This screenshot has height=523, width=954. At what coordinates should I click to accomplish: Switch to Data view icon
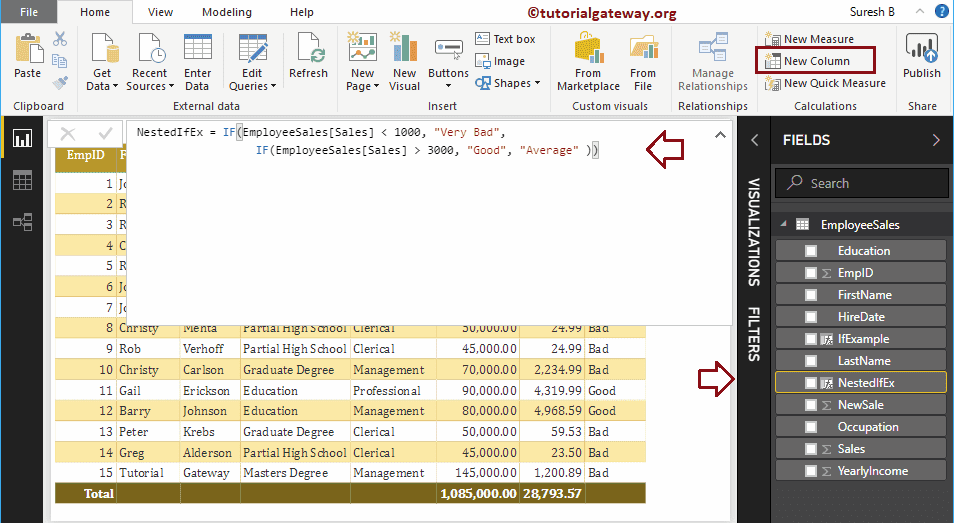point(23,181)
